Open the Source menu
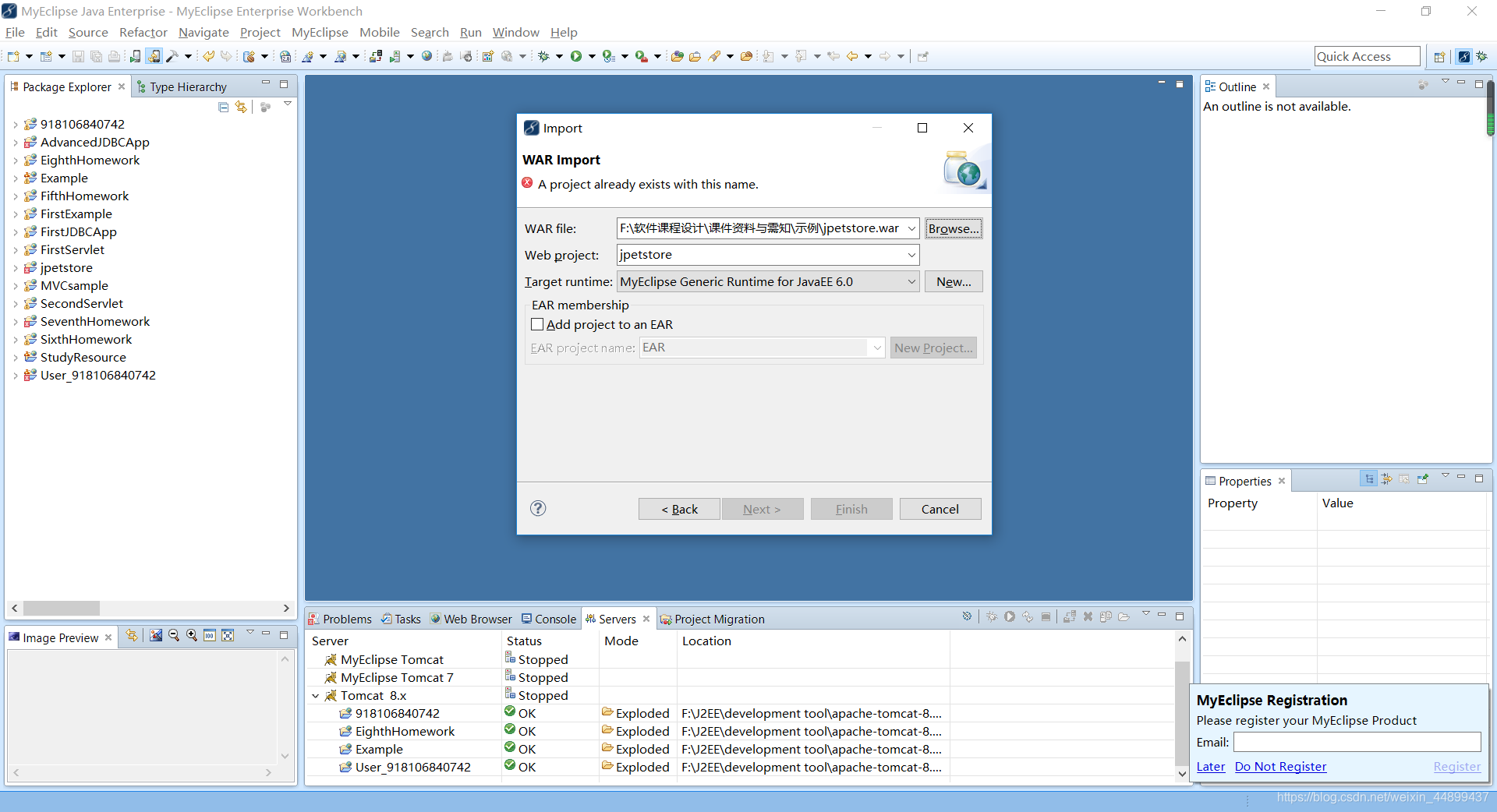The height and width of the screenshot is (812, 1497). 88,32
